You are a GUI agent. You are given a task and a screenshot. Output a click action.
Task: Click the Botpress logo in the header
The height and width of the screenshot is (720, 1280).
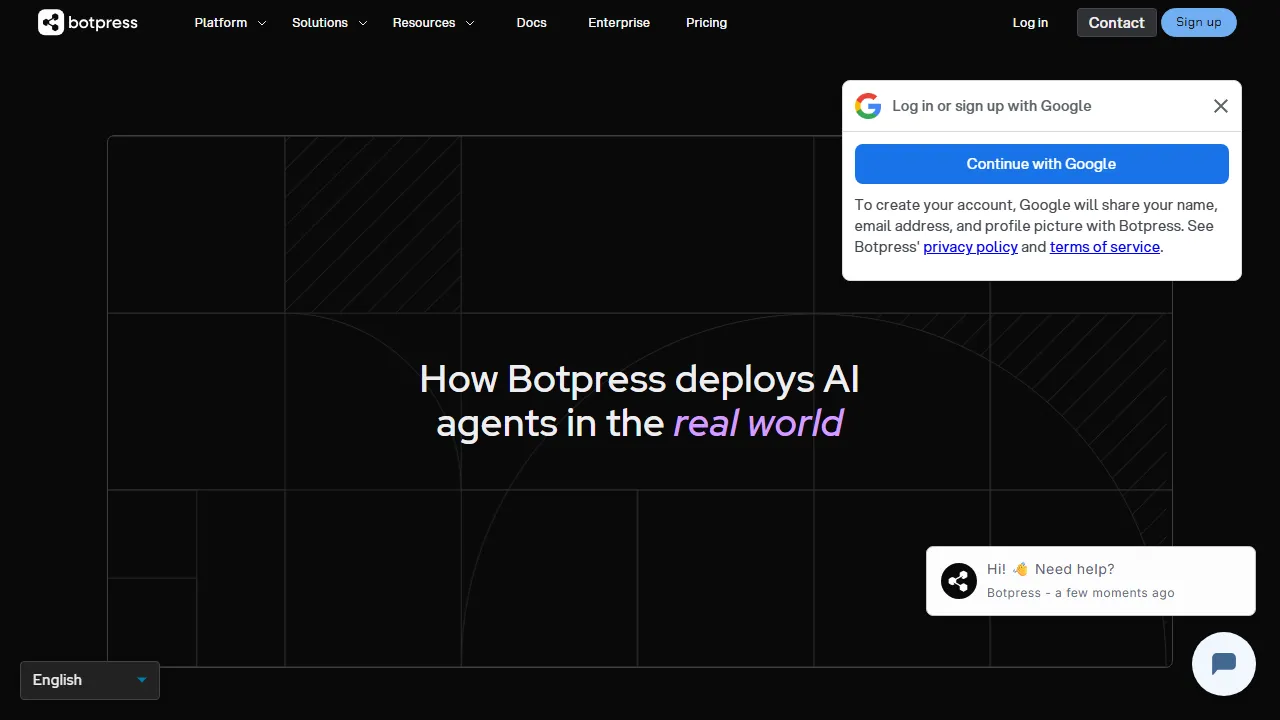(x=88, y=22)
